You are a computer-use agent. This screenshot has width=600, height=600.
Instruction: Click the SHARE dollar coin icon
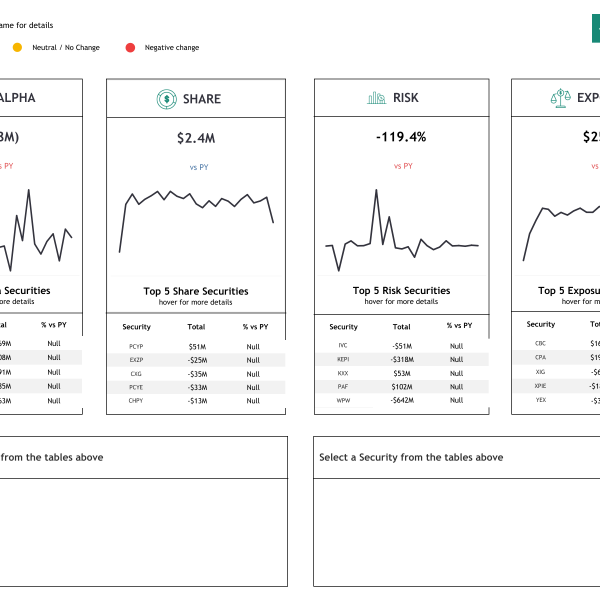click(x=166, y=98)
